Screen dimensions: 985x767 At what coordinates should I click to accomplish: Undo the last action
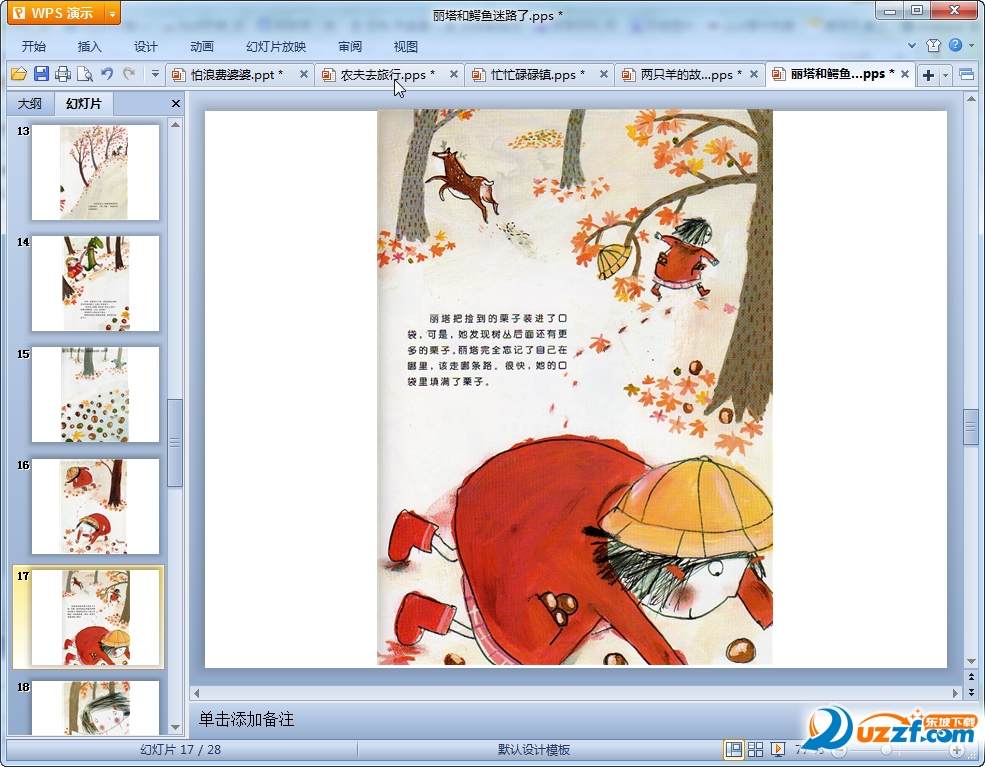coord(107,74)
